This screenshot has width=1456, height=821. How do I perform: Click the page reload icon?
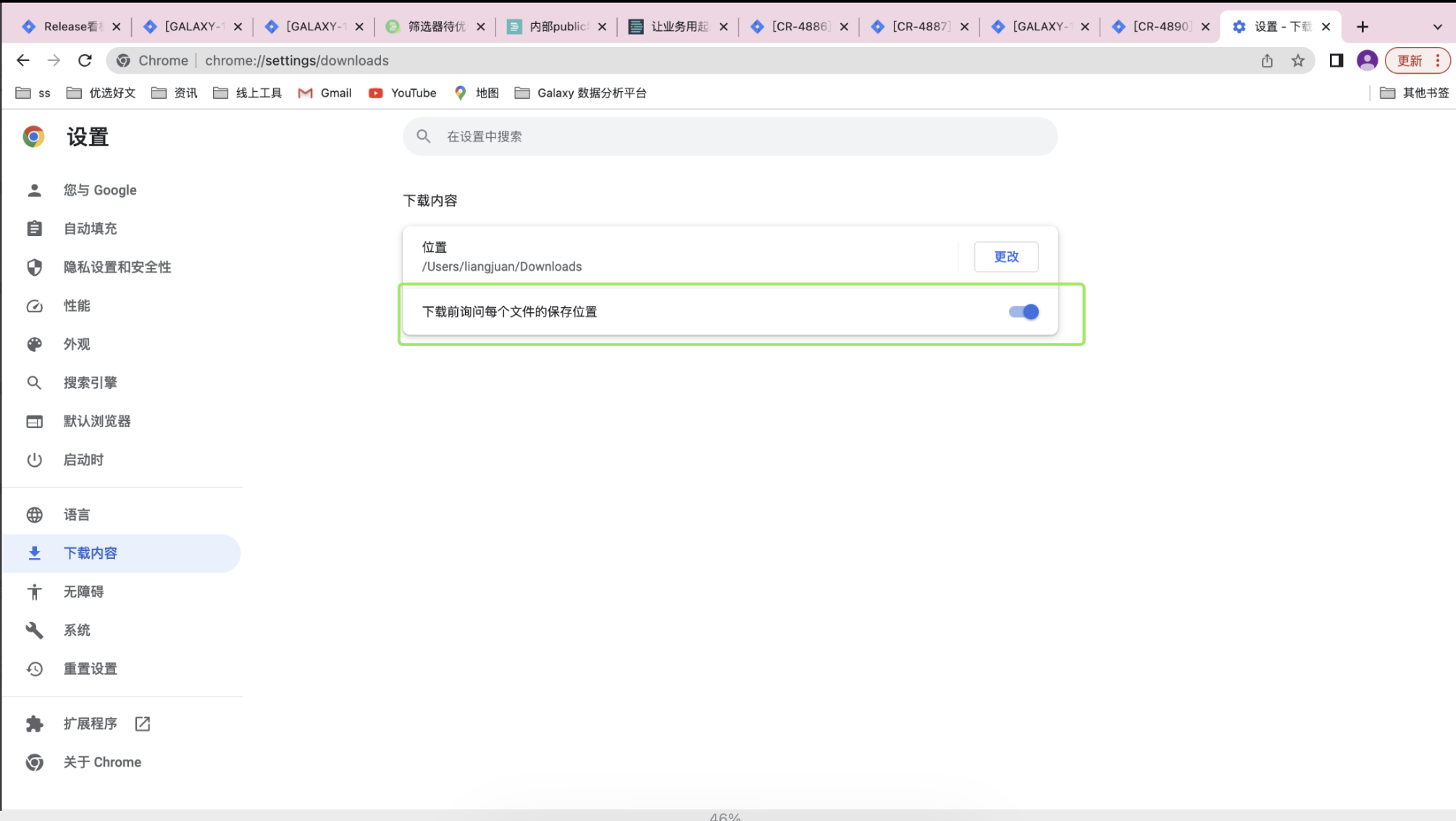[84, 60]
